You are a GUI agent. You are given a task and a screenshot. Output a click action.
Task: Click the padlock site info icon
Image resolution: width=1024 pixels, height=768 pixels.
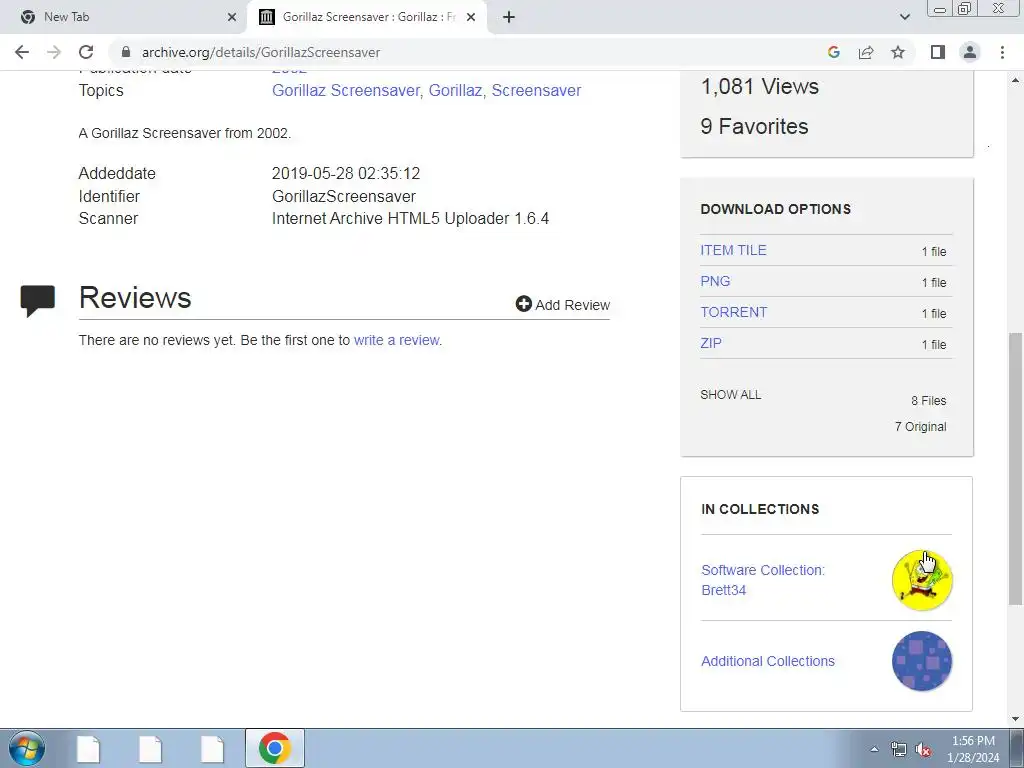[x=126, y=52]
